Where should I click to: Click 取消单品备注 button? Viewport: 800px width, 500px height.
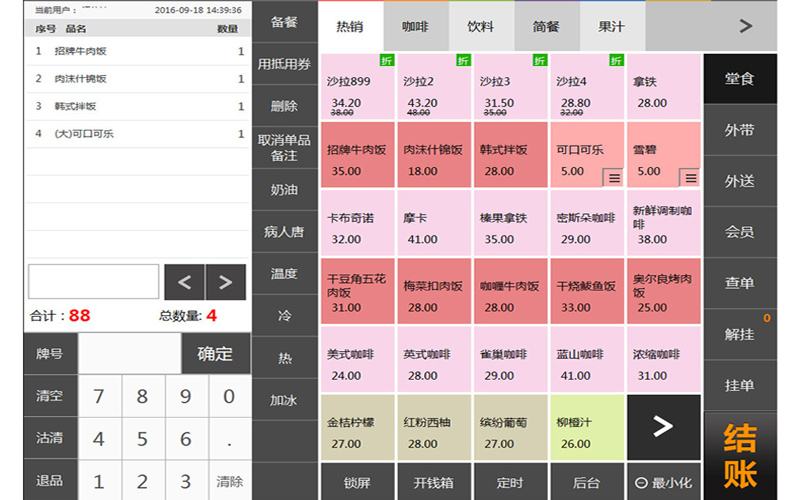284,147
